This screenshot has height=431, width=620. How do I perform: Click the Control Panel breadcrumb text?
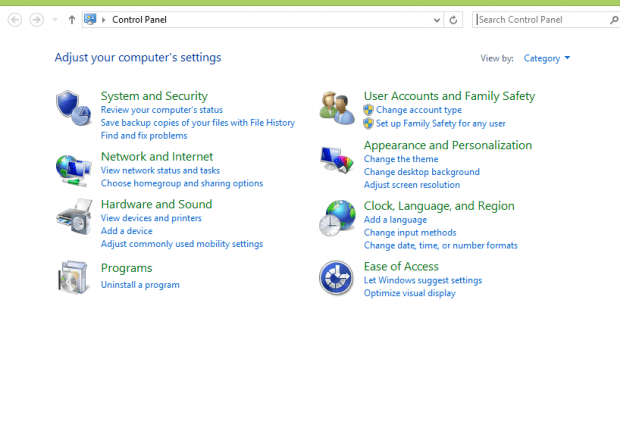[139, 20]
